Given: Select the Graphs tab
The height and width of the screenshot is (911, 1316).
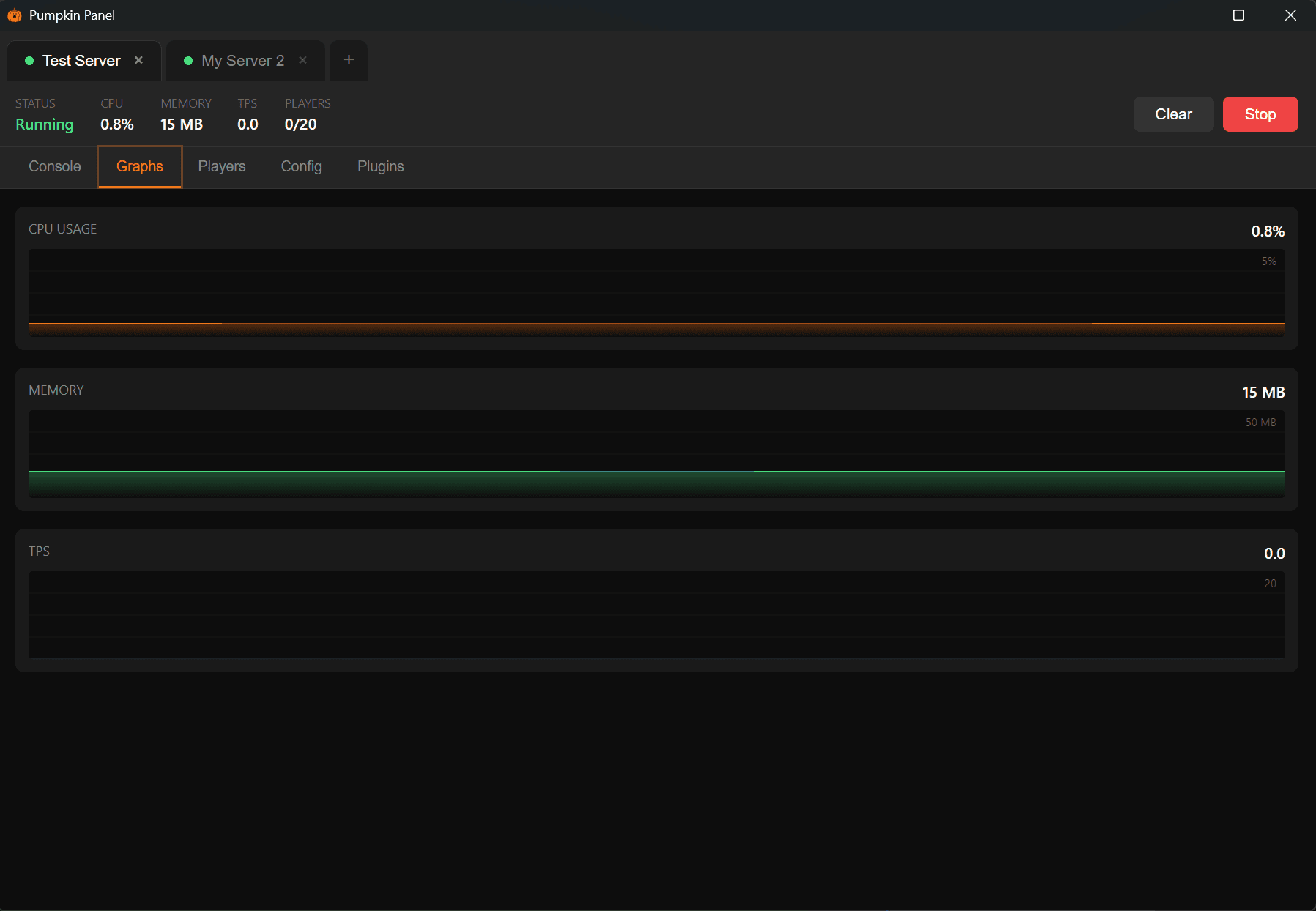Looking at the screenshot, I should point(139,166).
